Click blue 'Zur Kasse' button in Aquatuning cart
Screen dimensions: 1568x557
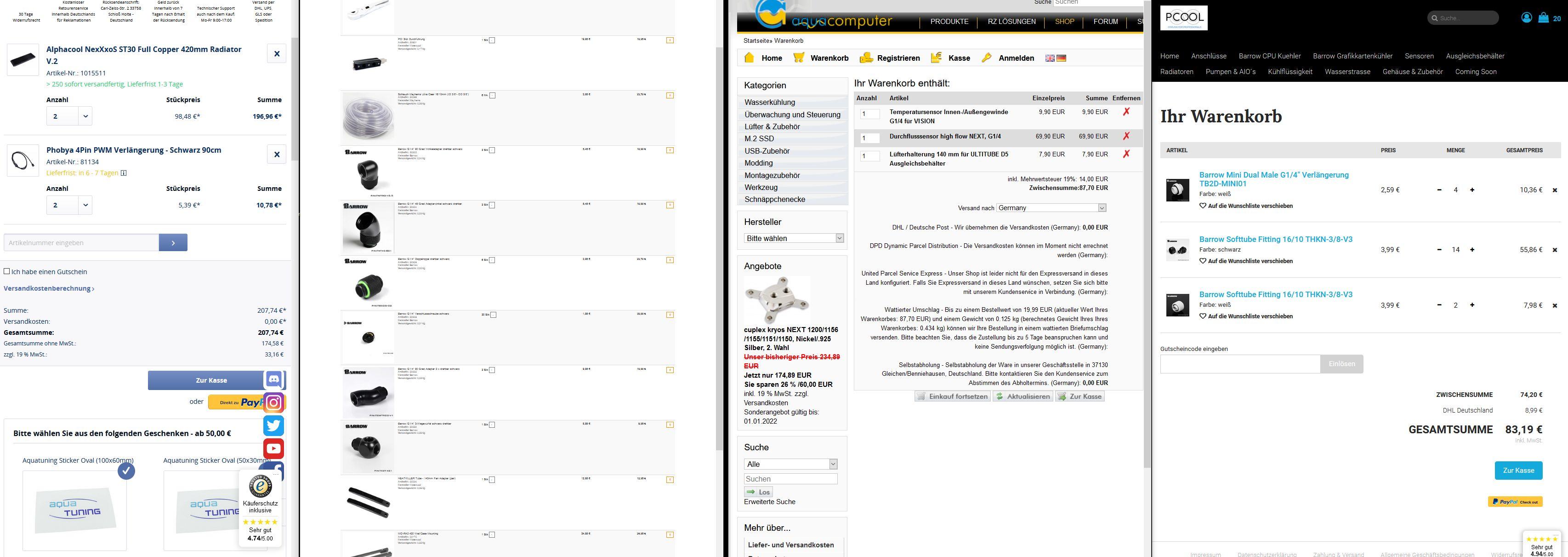point(211,380)
